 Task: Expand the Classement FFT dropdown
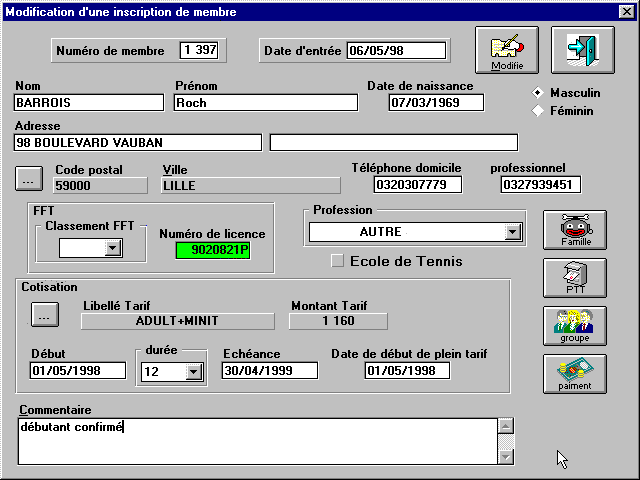(x=113, y=248)
